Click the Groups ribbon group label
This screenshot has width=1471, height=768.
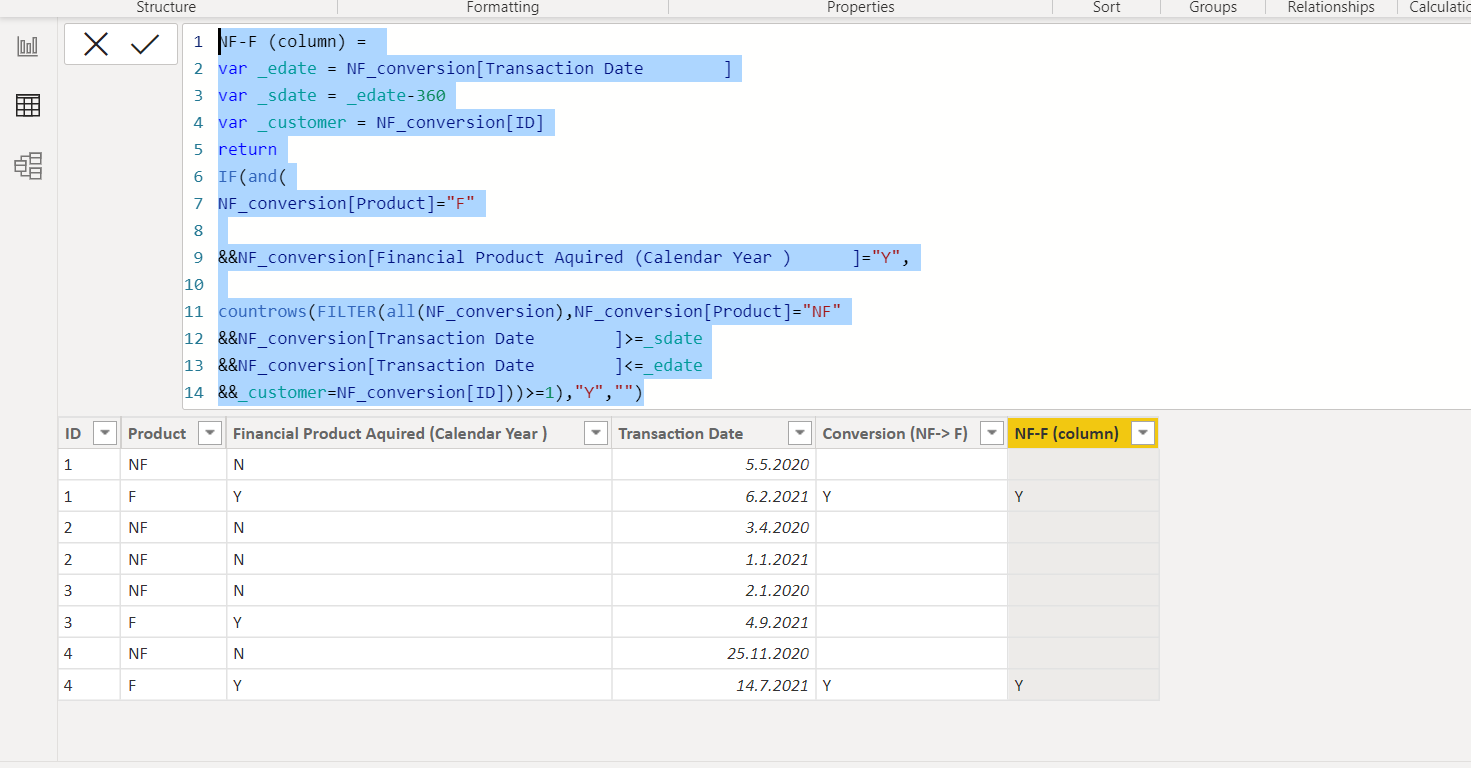coord(1213,7)
